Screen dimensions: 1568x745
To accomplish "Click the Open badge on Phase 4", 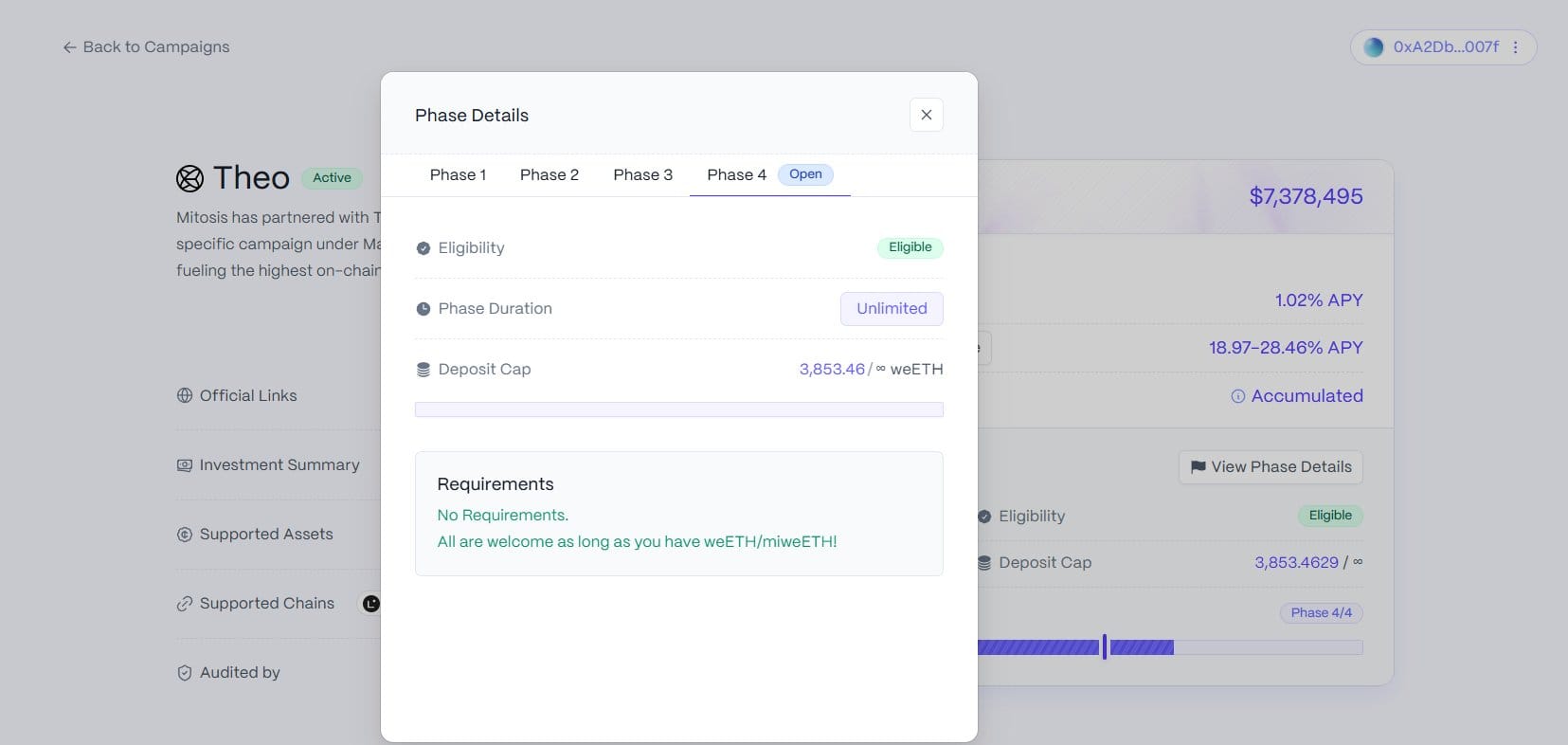I will pyautogui.click(x=805, y=174).
